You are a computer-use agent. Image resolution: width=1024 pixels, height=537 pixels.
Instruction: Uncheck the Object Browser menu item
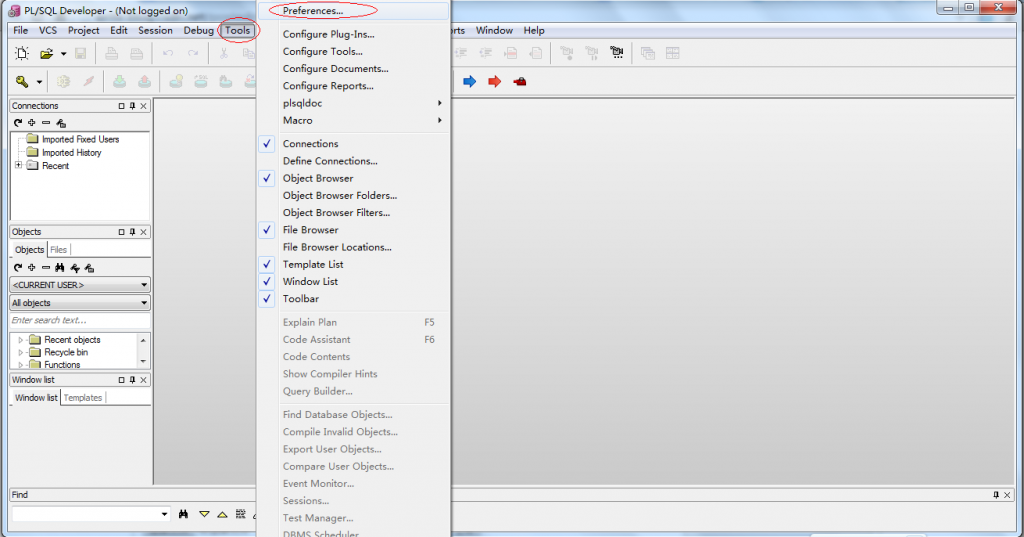click(x=317, y=178)
